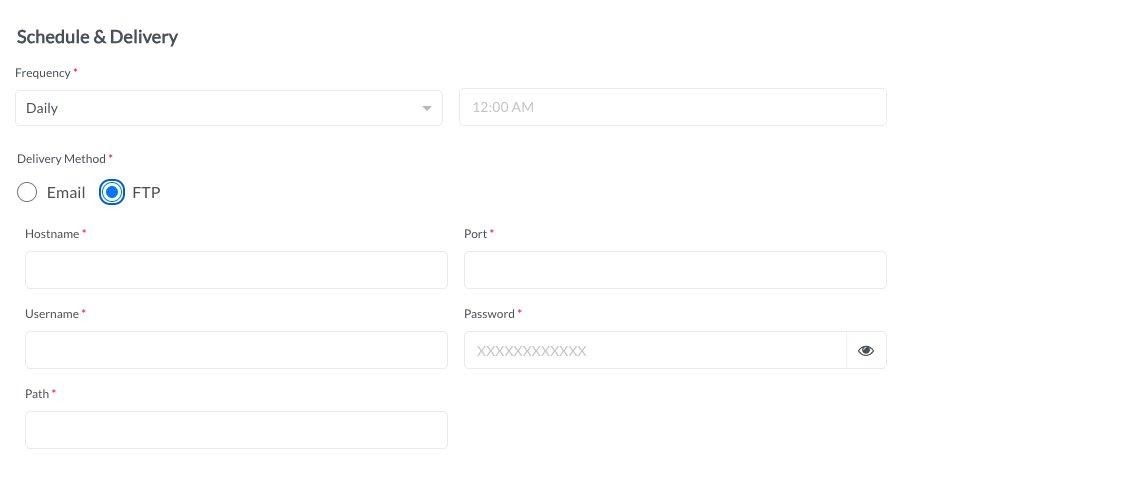1125x478 pixels.
Task: Click the Hostname field label
Action: [x=52, y=234]
